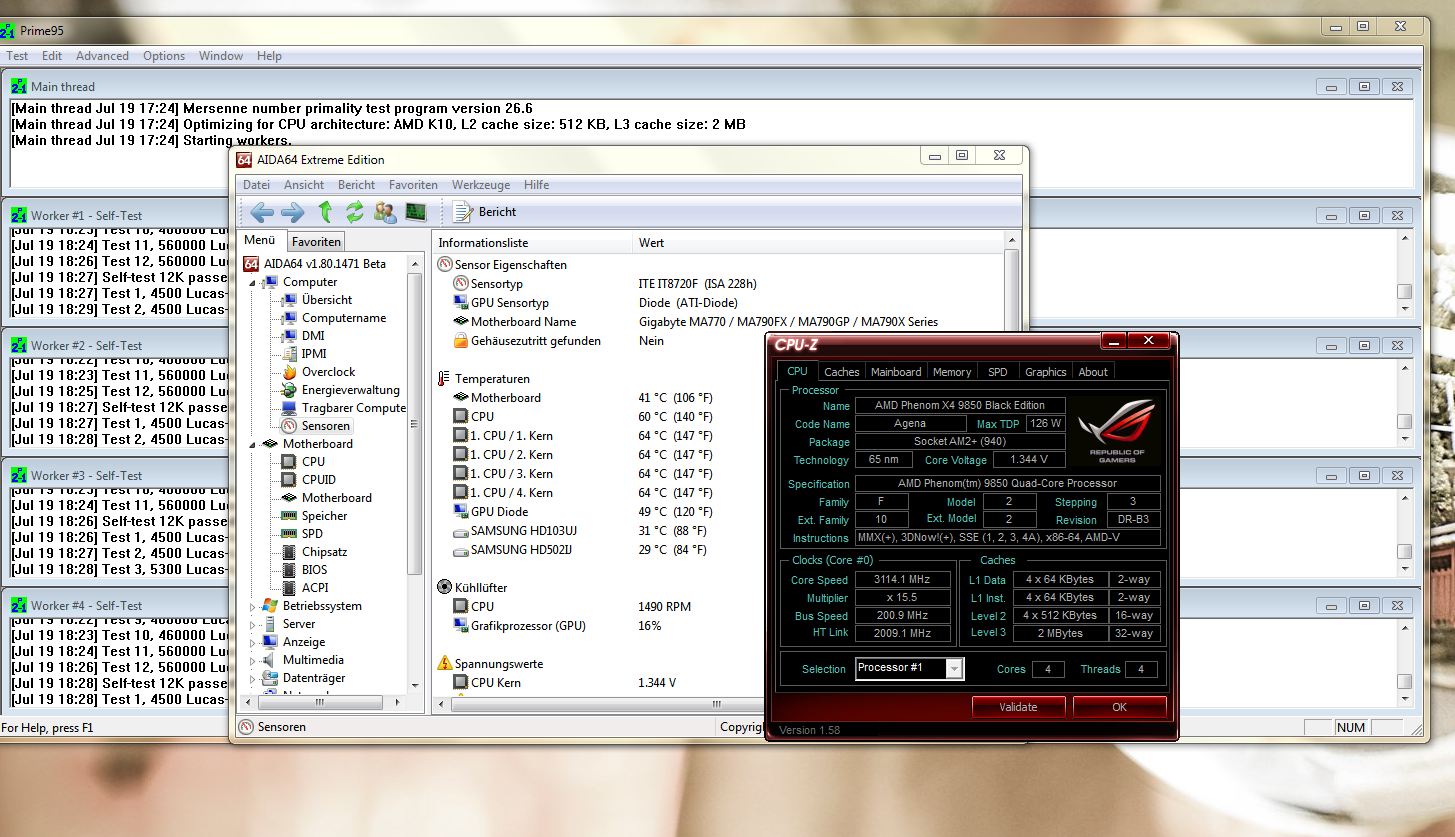Expand the Multimedia tree node
This screenshot has height=837, width=1455.
pos(253,660)
